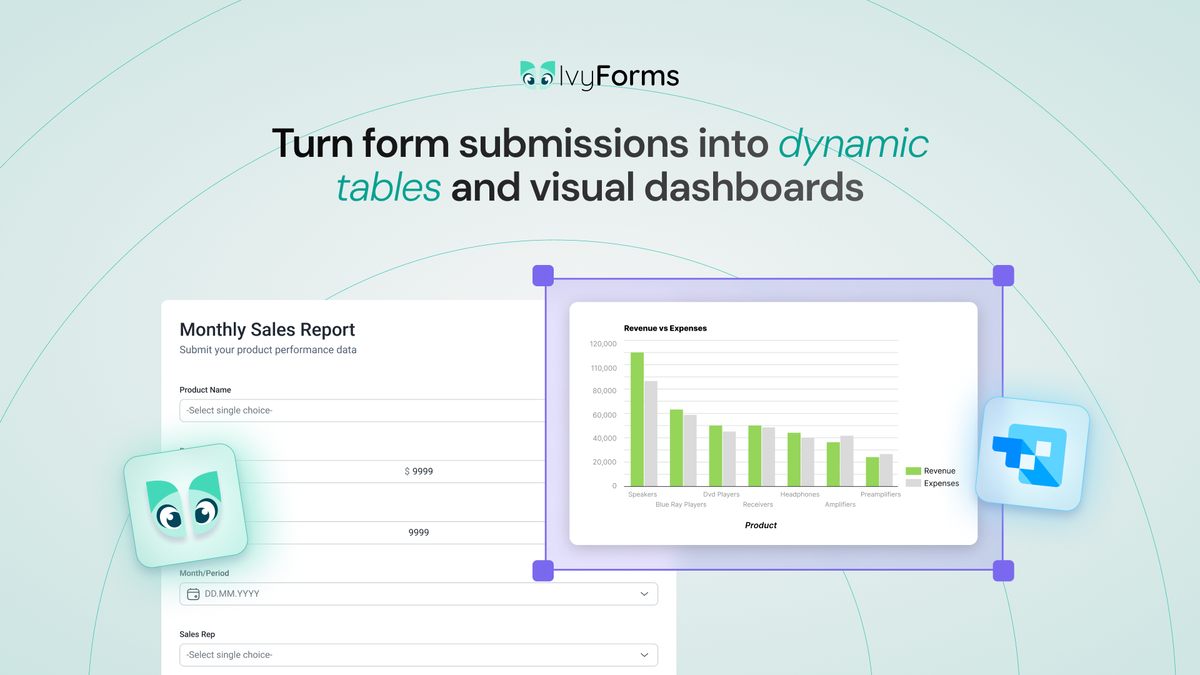This screenshot has height=675, width=1200.
Task: Click the Speakers green revenue bar
Action: pos(637,419)
